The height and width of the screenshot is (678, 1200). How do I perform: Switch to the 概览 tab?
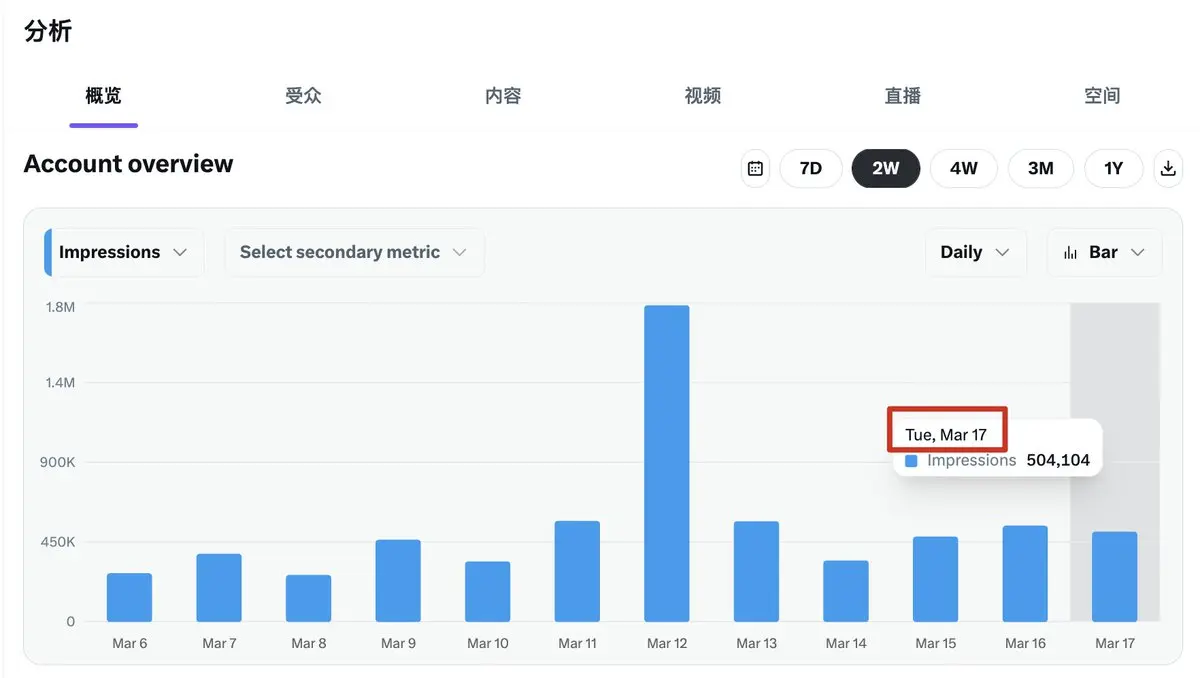point(104,96)
